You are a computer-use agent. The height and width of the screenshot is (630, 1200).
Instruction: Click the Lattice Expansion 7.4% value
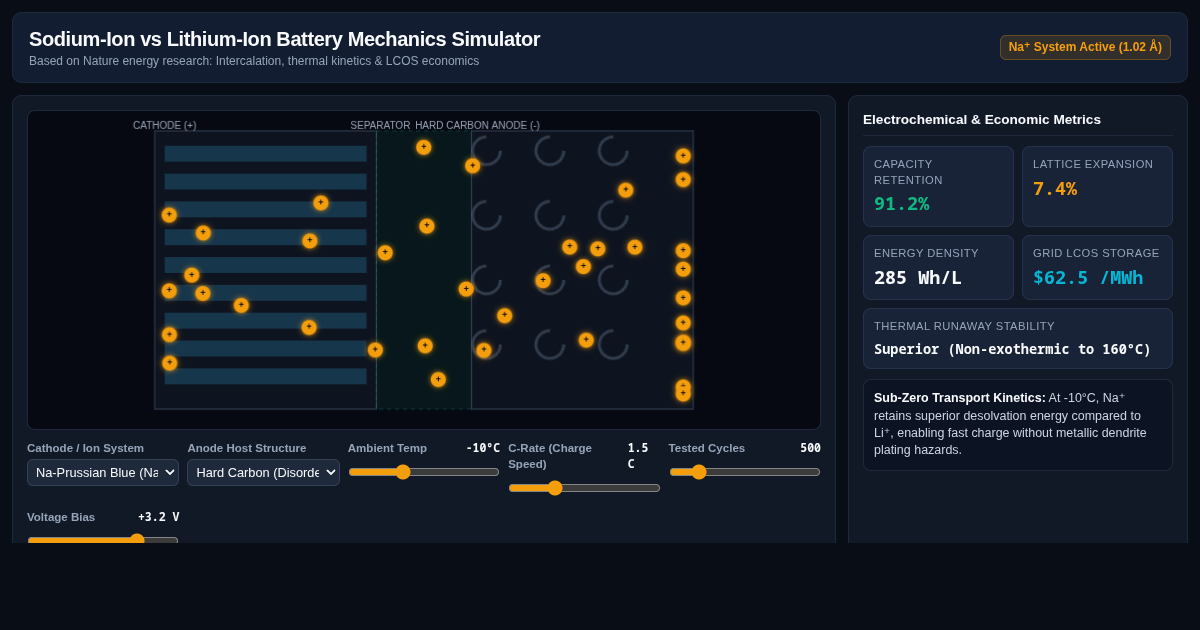coord(1055,189)
